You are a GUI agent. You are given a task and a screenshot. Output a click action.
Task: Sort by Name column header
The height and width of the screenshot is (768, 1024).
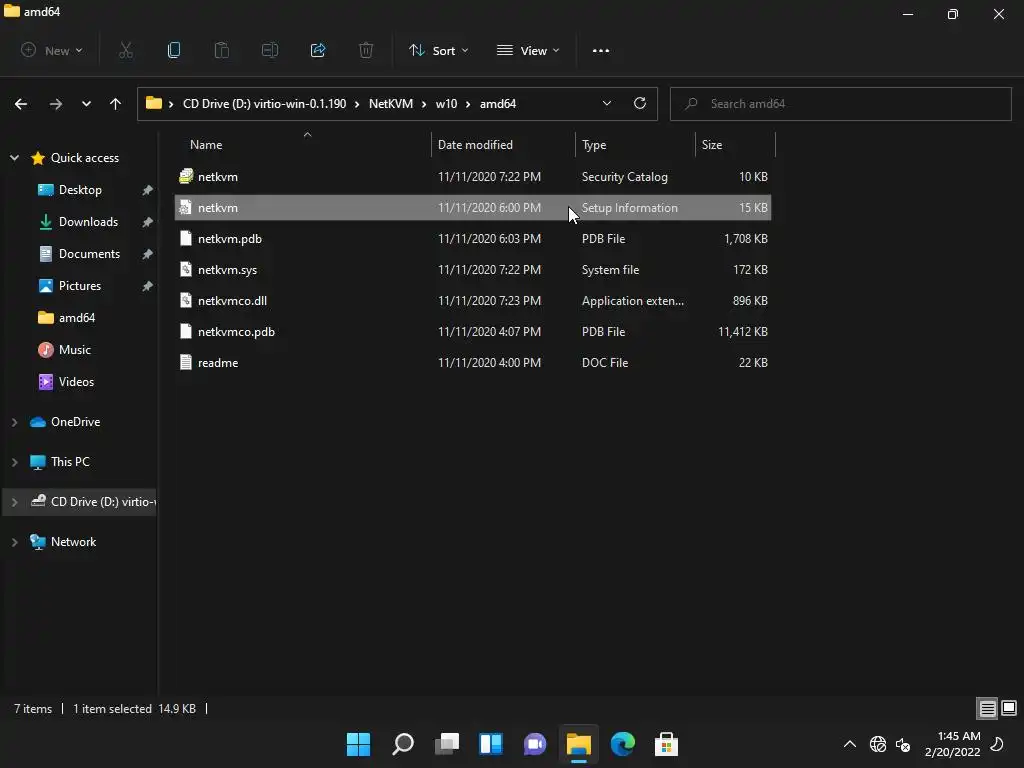[302, 144]
